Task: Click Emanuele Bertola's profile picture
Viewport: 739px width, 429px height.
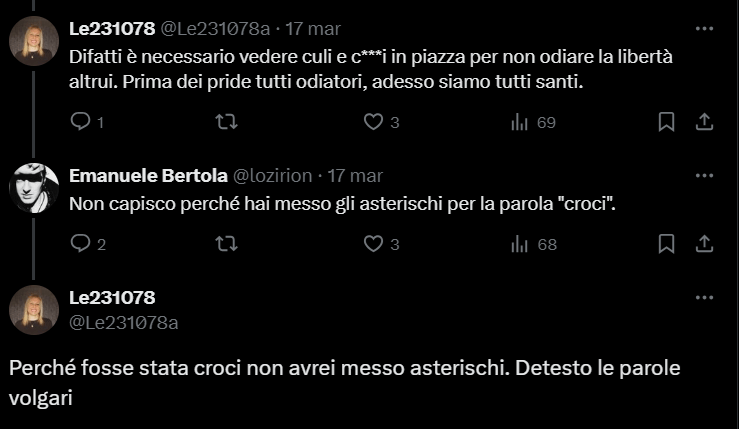Action: click(x=34, y=186)
